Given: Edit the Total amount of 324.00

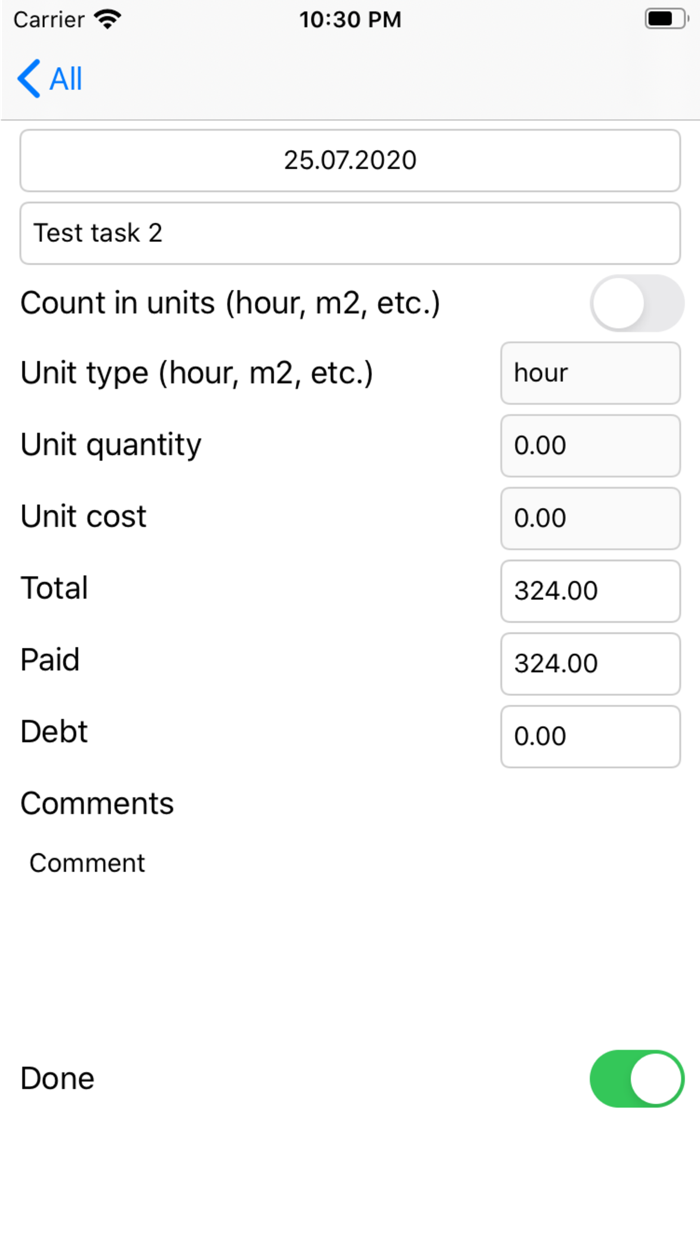Looking at the screenshot, I should (x=590, y=591).
